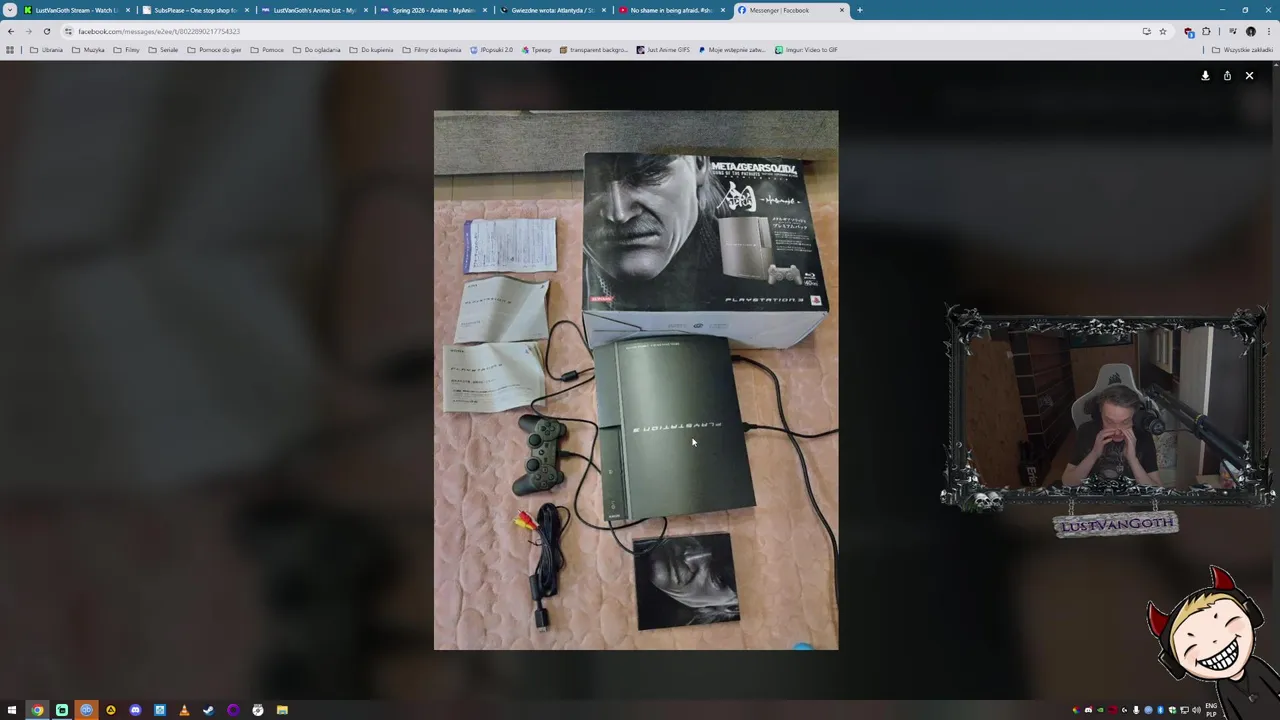Open the Chrome three-dot menu

coord(1267,31)
